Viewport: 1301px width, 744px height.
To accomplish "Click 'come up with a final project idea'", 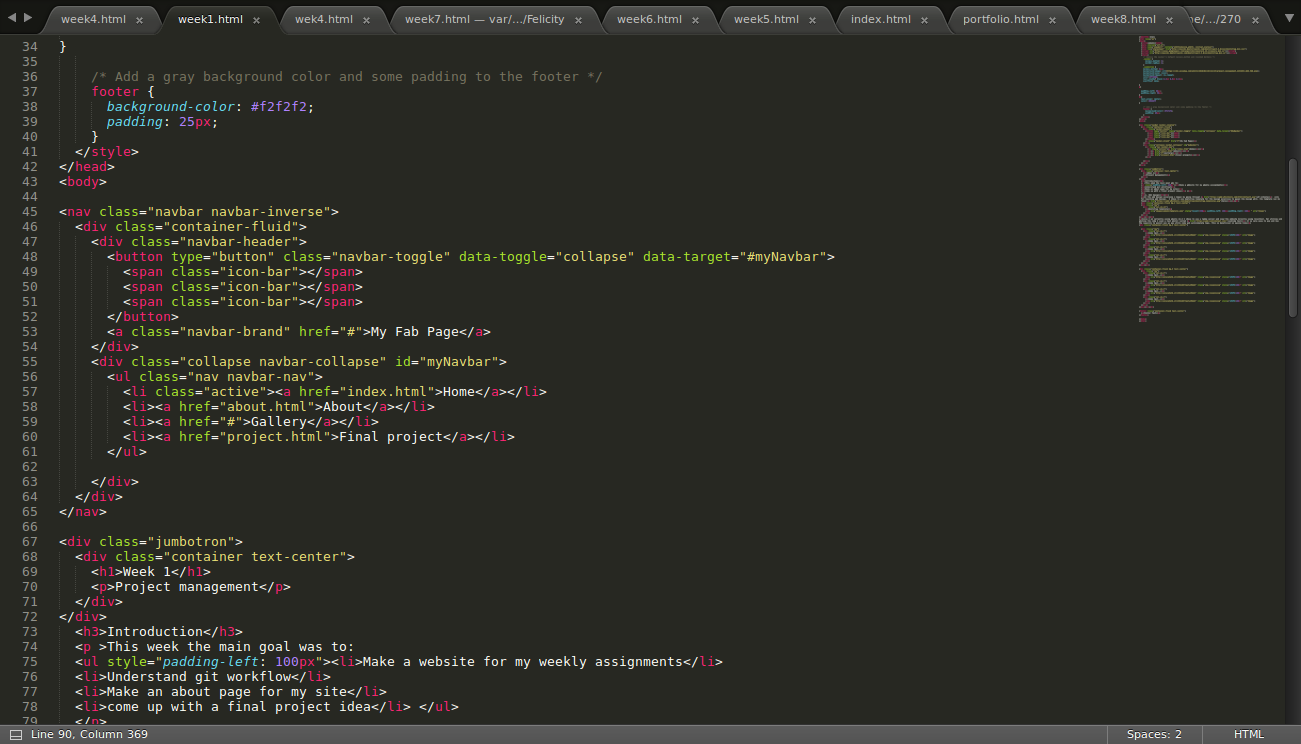I will pyautogui.click(x=239, y=706).
